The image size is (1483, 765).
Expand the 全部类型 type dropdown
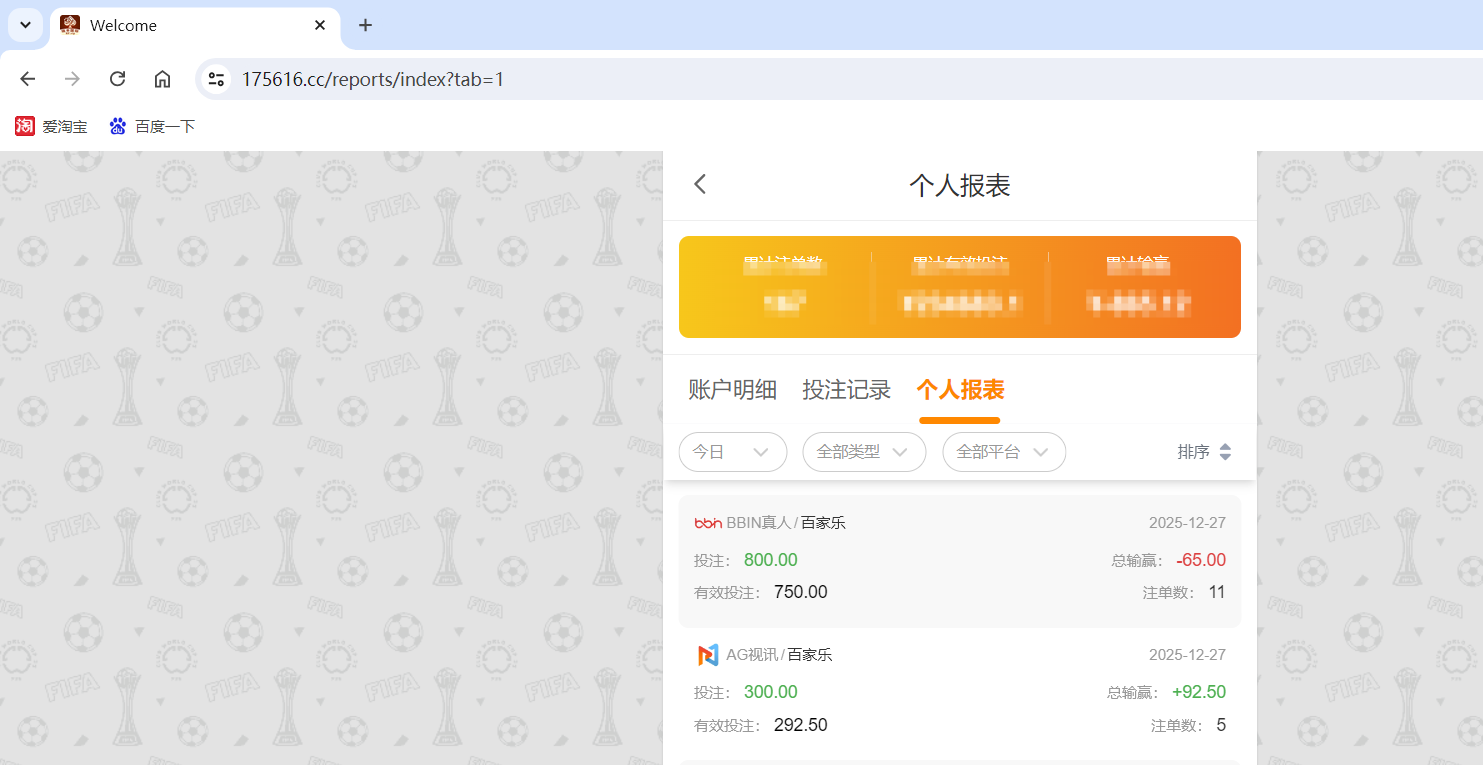[x=864, y=452]
